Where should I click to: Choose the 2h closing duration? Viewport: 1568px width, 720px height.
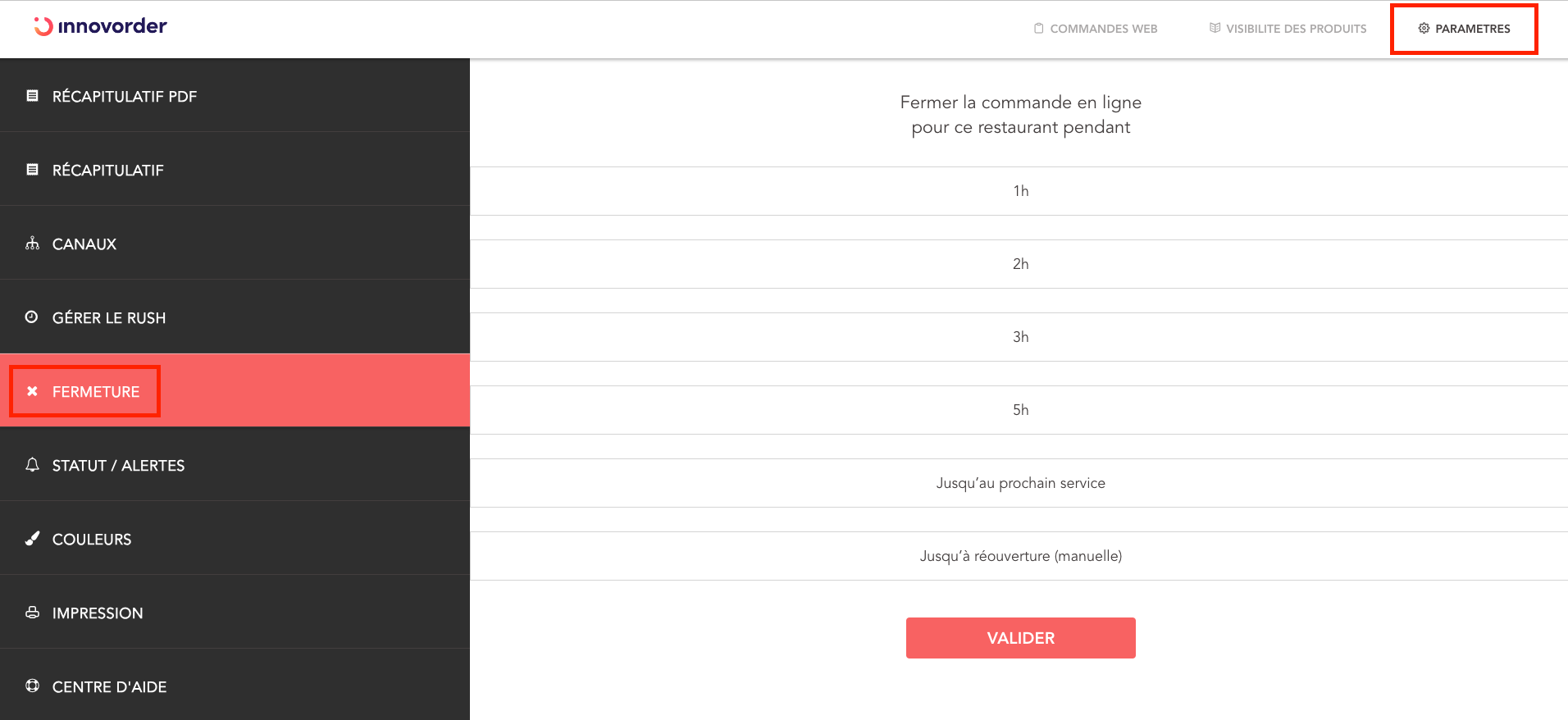(x=1020, y=264)
